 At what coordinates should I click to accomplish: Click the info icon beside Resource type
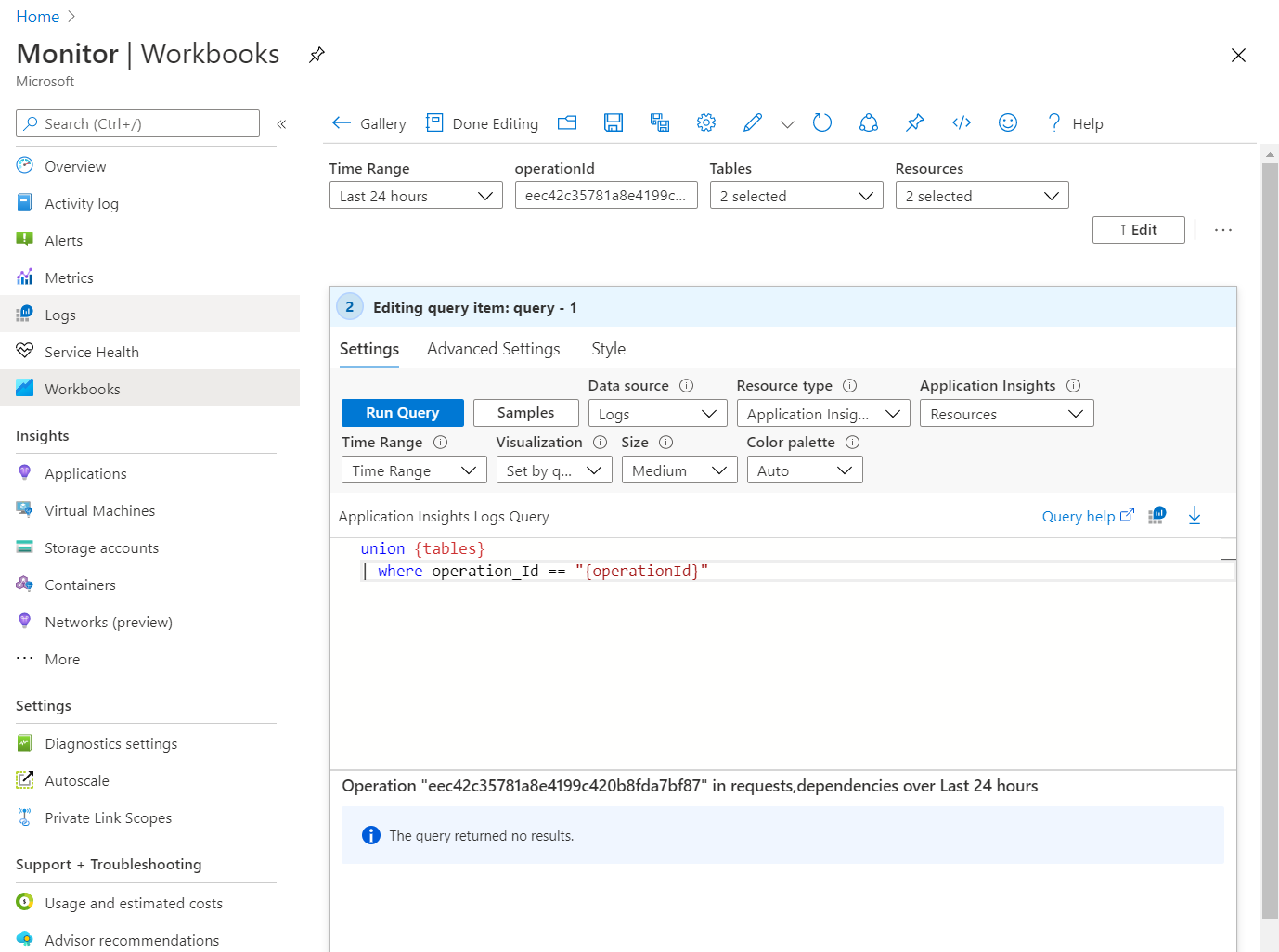849,386
